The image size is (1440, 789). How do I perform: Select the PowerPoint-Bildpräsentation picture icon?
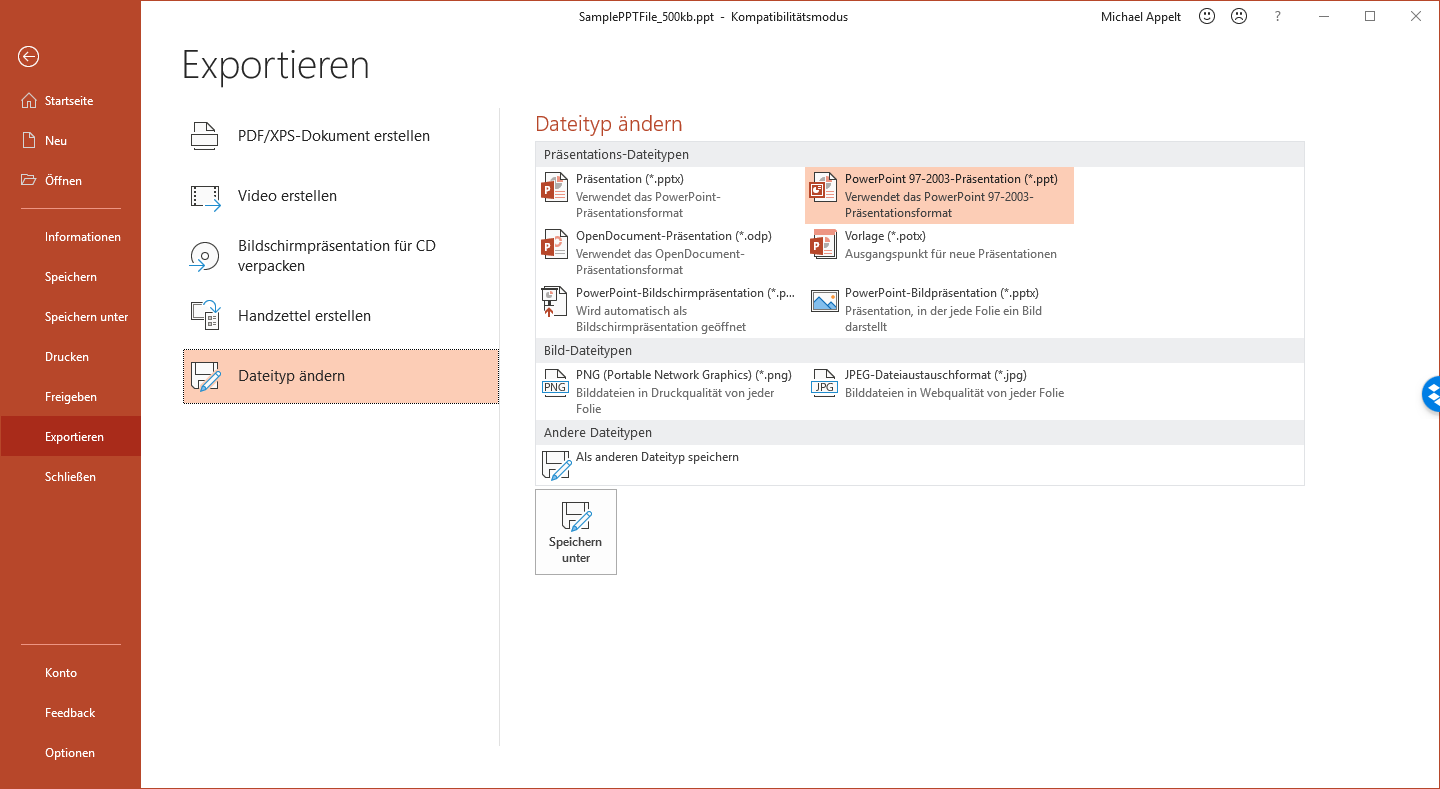coord(824,301)
